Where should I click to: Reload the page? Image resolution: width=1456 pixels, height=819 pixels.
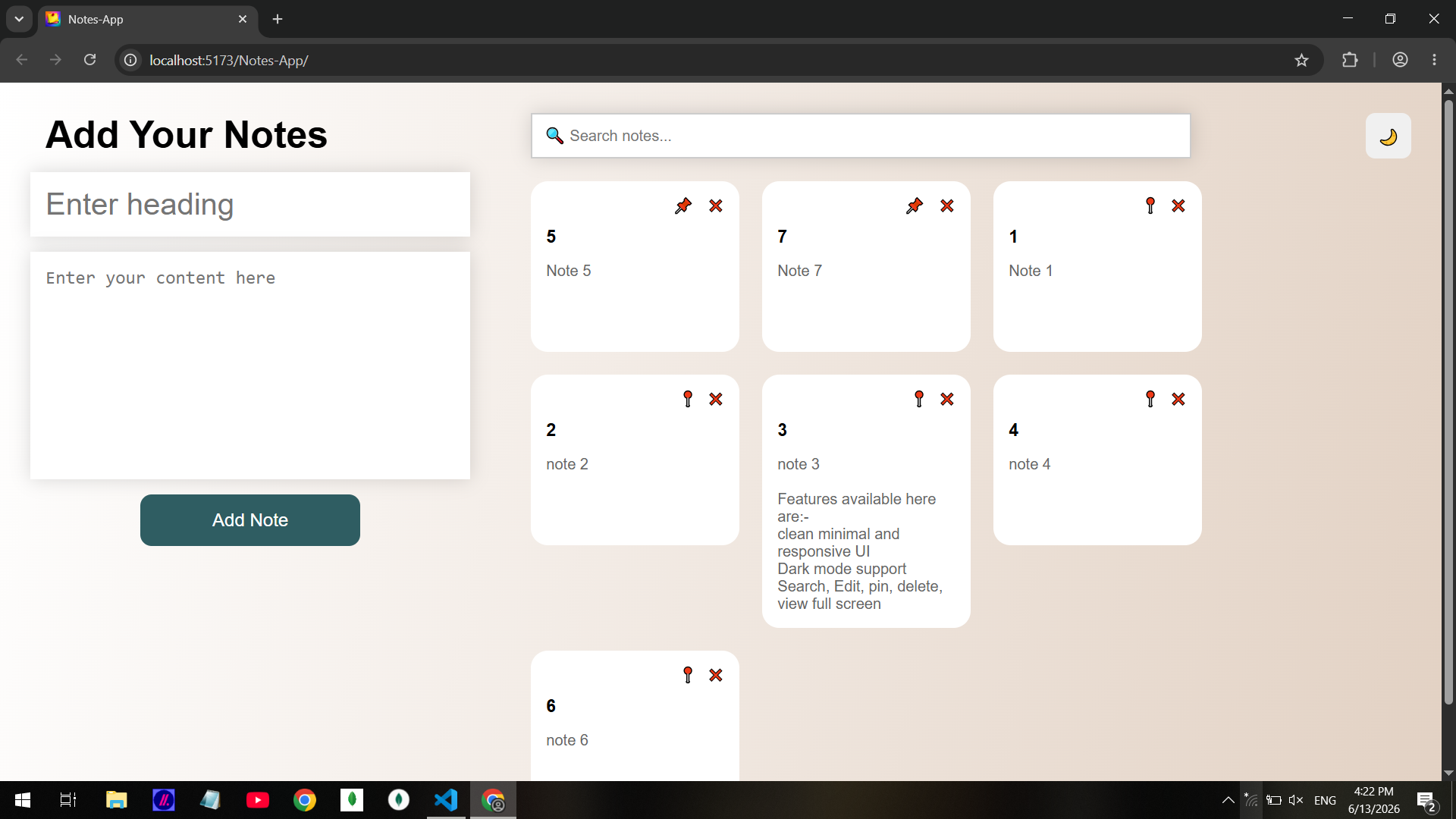click(89, 60)
